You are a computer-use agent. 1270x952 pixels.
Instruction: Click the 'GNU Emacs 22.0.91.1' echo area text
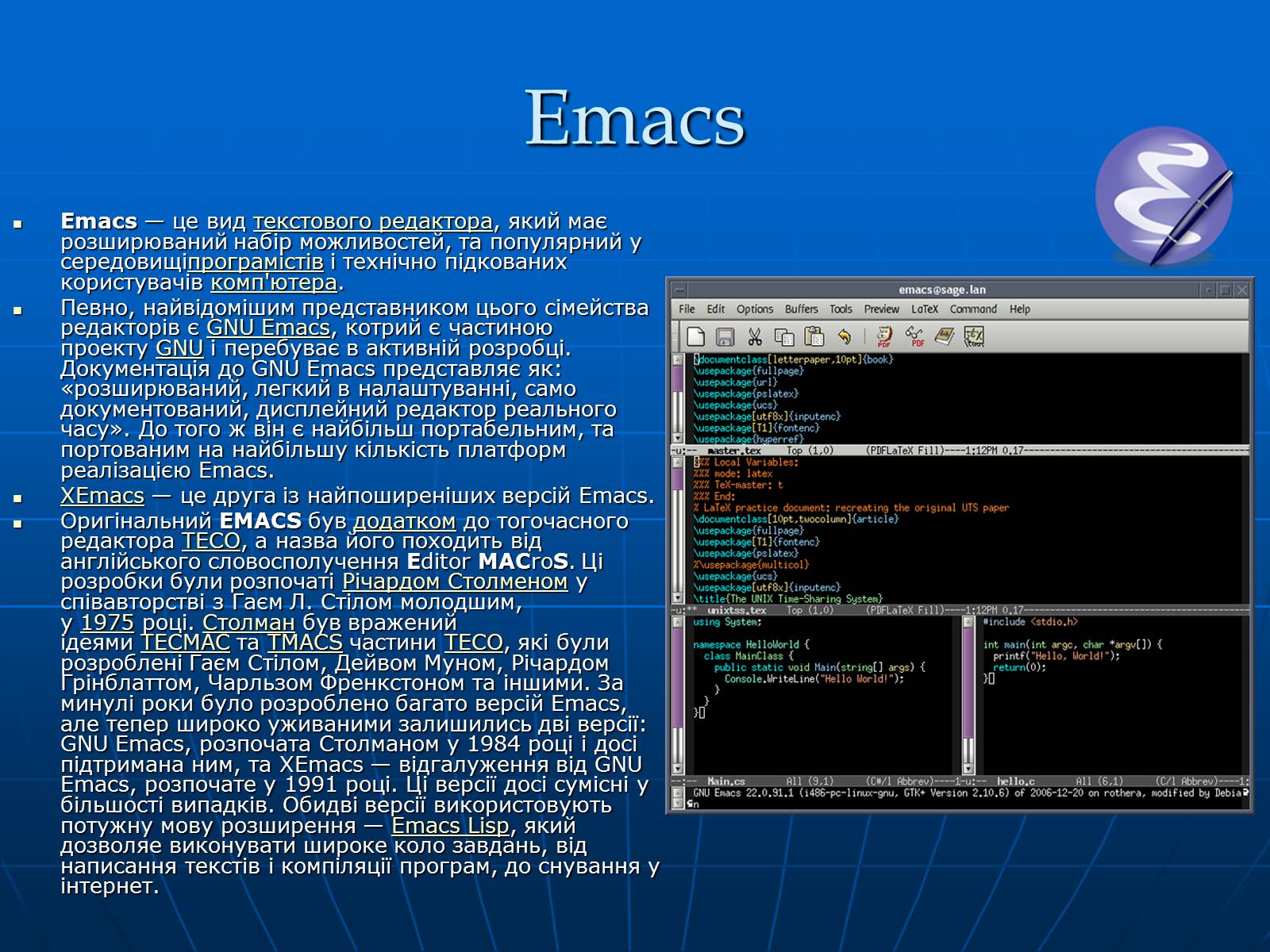pyautogui.click(x=744, y=793)
